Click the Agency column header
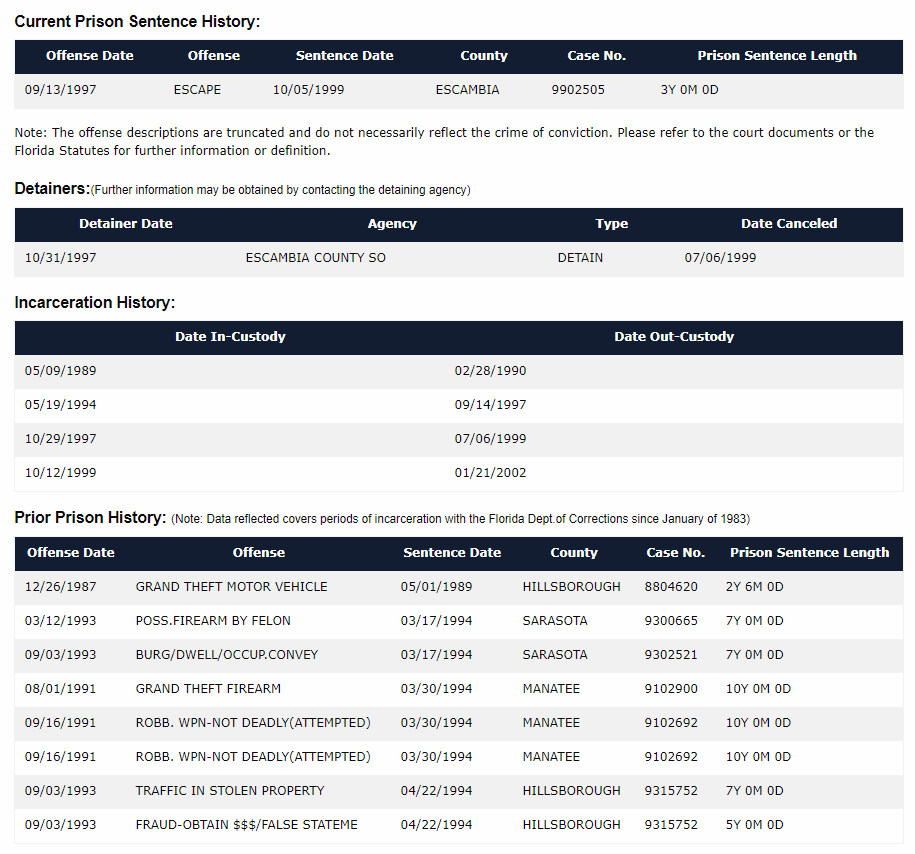The width and height of the screenshot is (915, 854). pyautogui.click(x=392, y=224)
